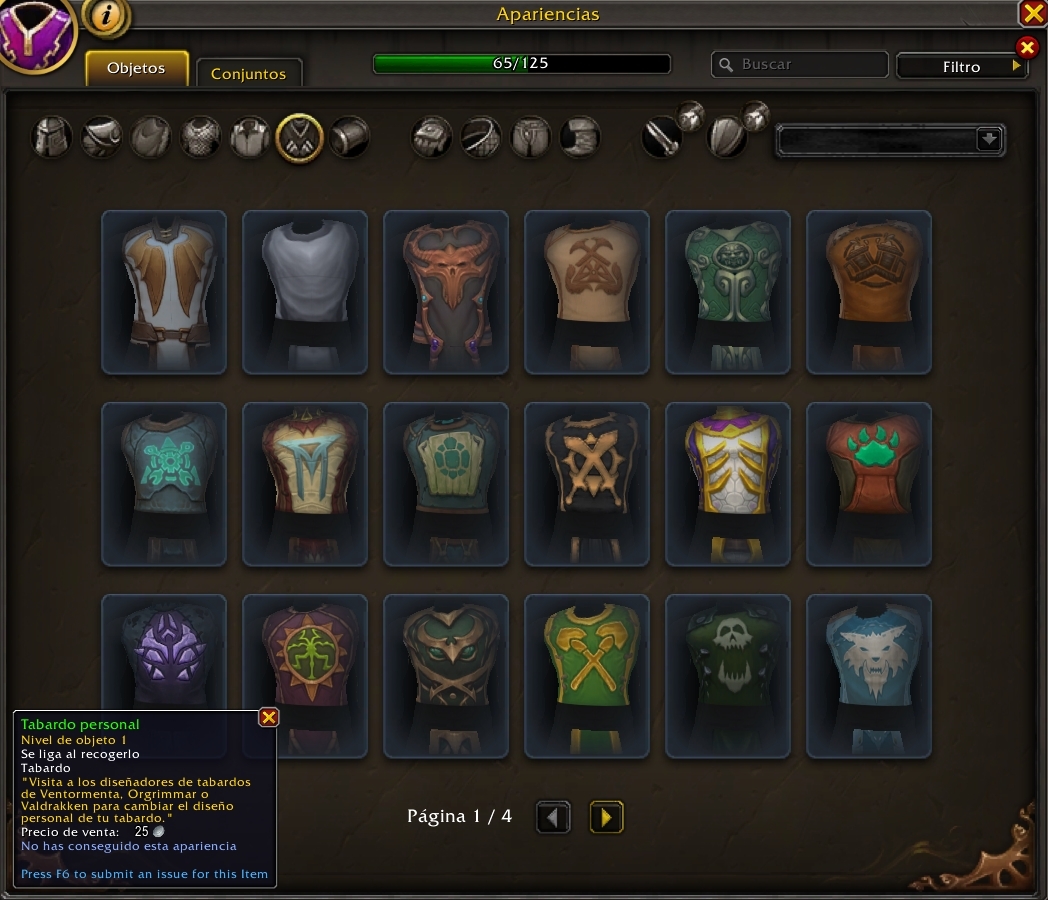Switch to the Conjuntos tab
The height and width of the screenshot is (900, 1048).
pyautogui.click(x=249, y=73)
